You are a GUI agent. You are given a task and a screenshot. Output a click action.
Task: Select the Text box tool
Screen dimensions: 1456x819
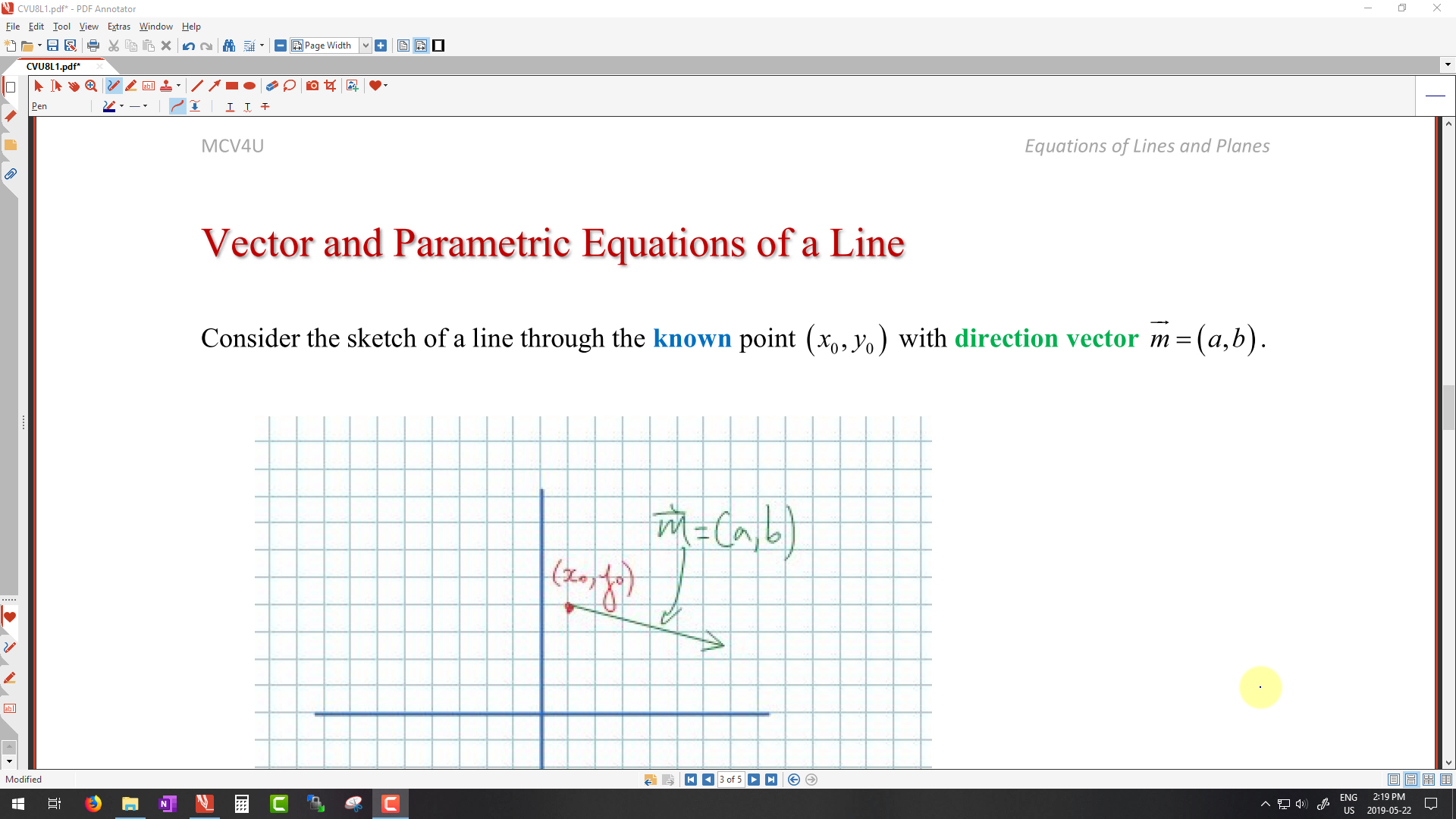click(149, 86)
